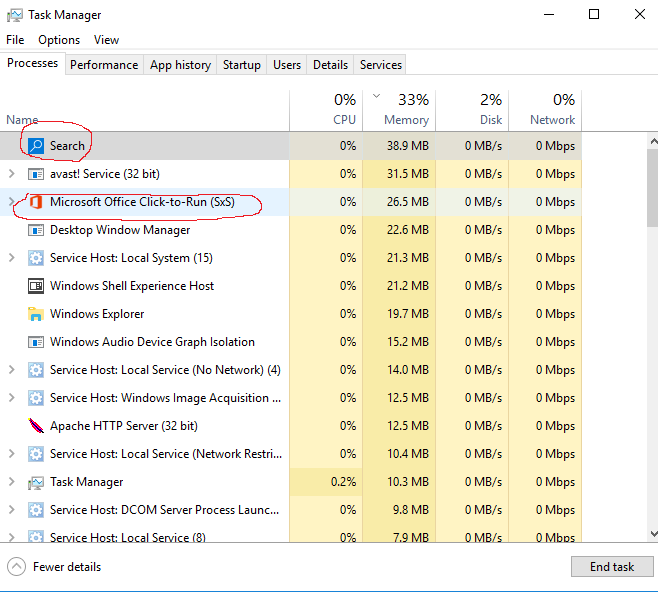This screenshot has width=658, height=592.
Task: Open the View menu
Action: (106, 40)
